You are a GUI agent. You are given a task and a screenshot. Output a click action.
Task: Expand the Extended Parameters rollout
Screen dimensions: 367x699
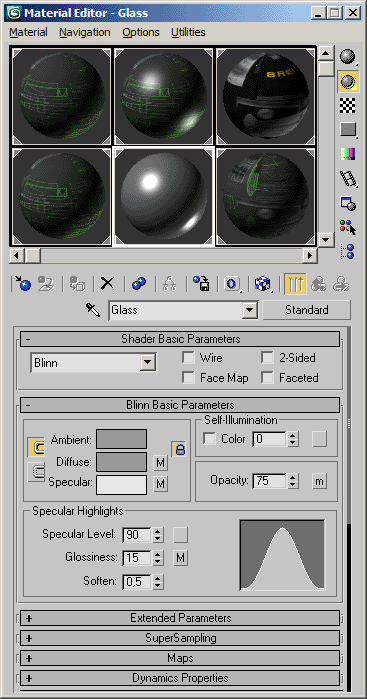(180, 618)
